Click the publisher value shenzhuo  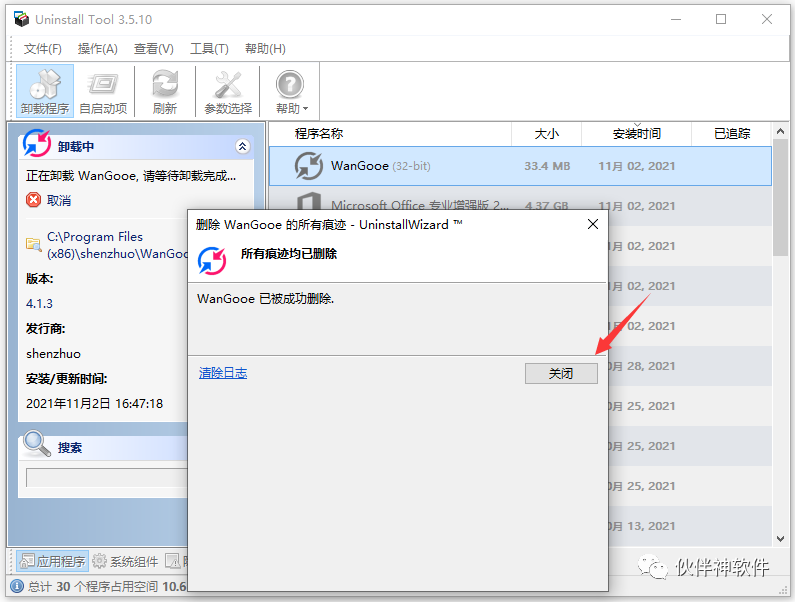(x=53, y=353)
